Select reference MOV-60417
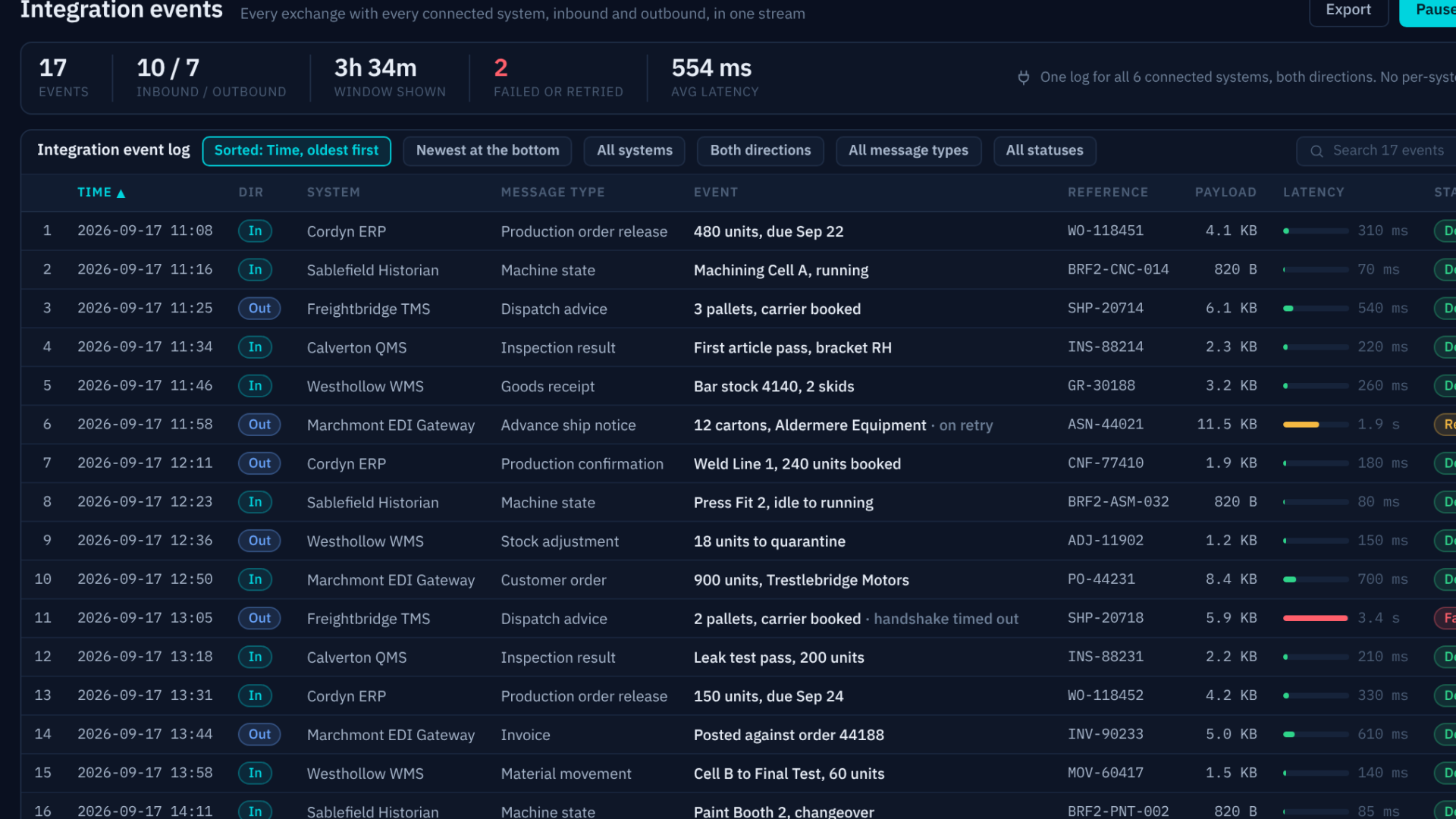The height and width of the screenshot is (819, 1456). pyautogui.click(x=1106, y=773)
